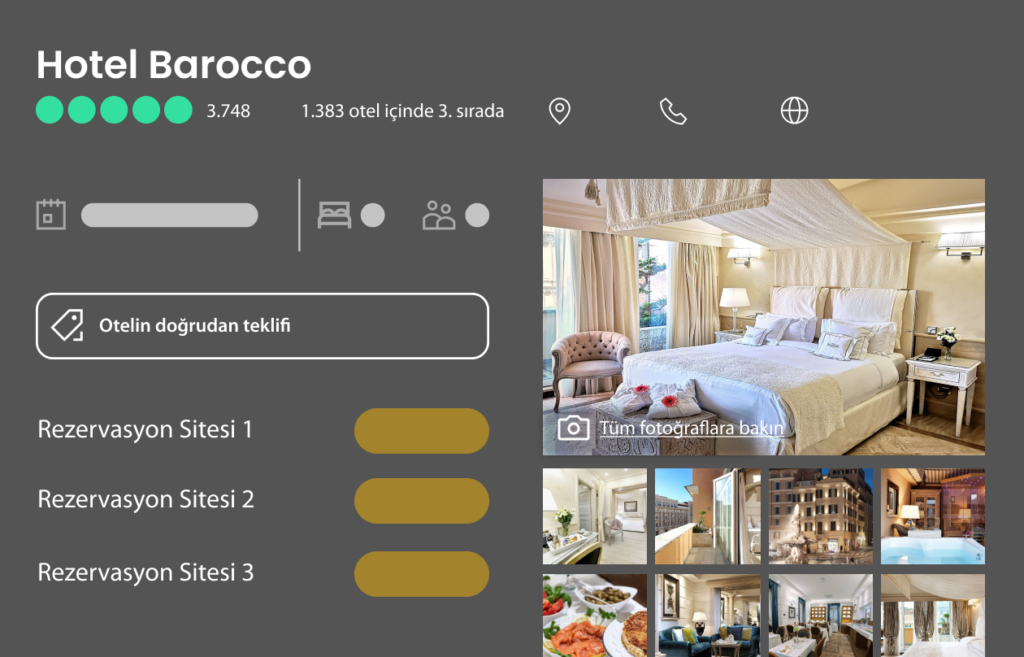This screenshot has height=657, width=1024.
Task: Click the price tag offer icon
Action: [x=67, y=325]
